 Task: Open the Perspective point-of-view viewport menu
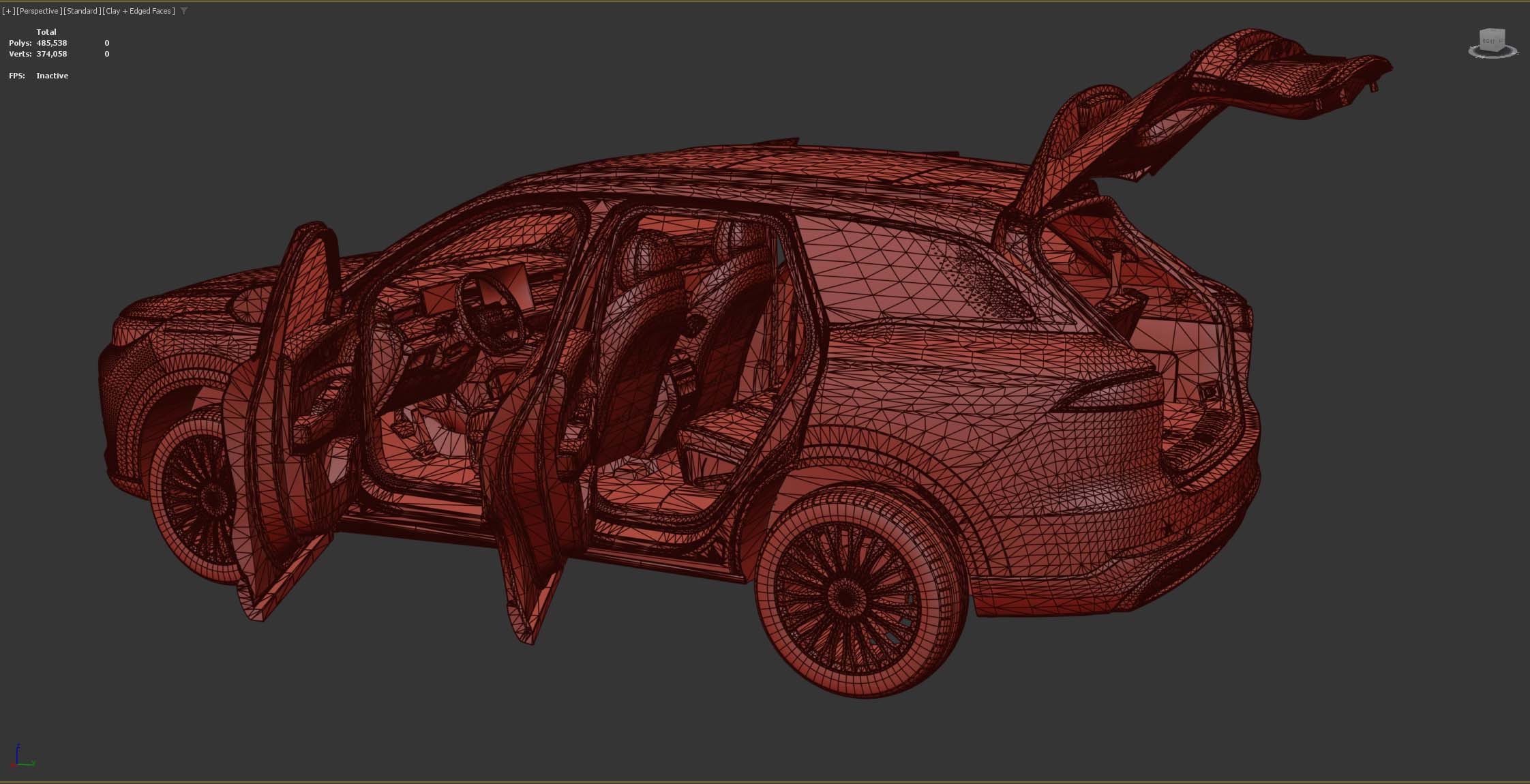(x=39, y=11)
